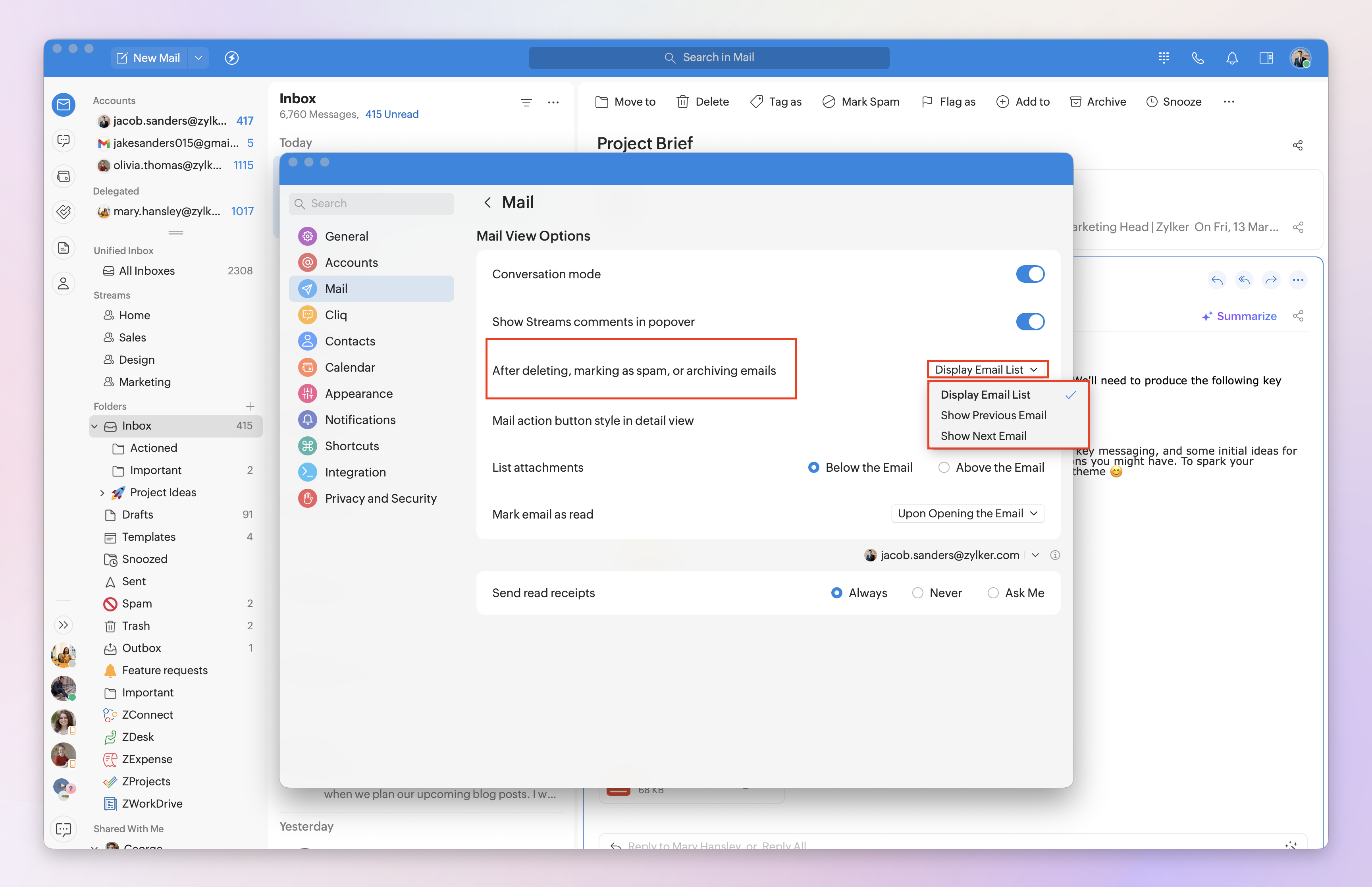Screen dimensions: 1372x887
Task: Choose Show Next Email option
Action: [x=983, y=436]
